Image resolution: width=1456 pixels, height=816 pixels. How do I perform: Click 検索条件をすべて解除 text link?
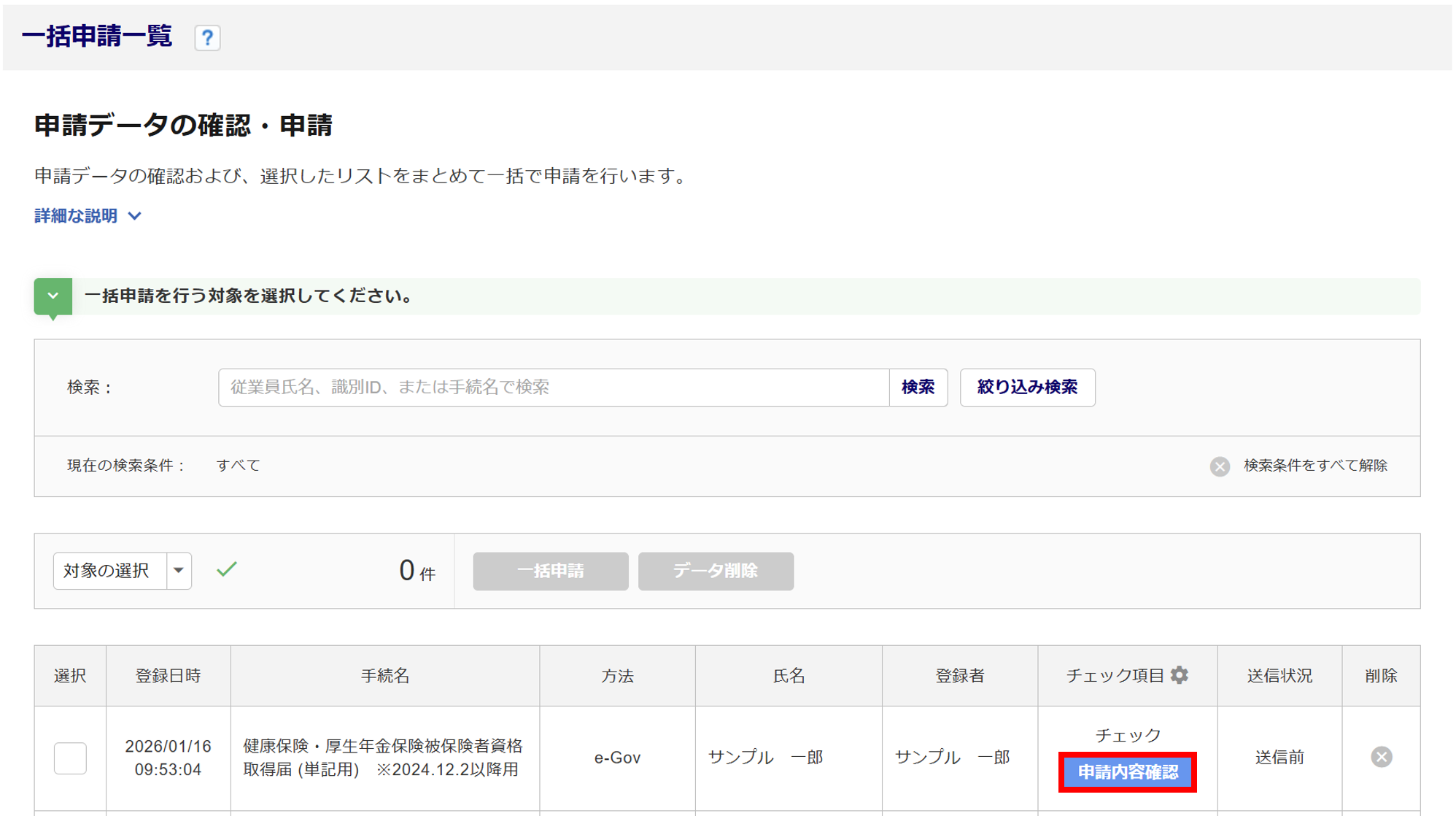[x=1314, y=466]
